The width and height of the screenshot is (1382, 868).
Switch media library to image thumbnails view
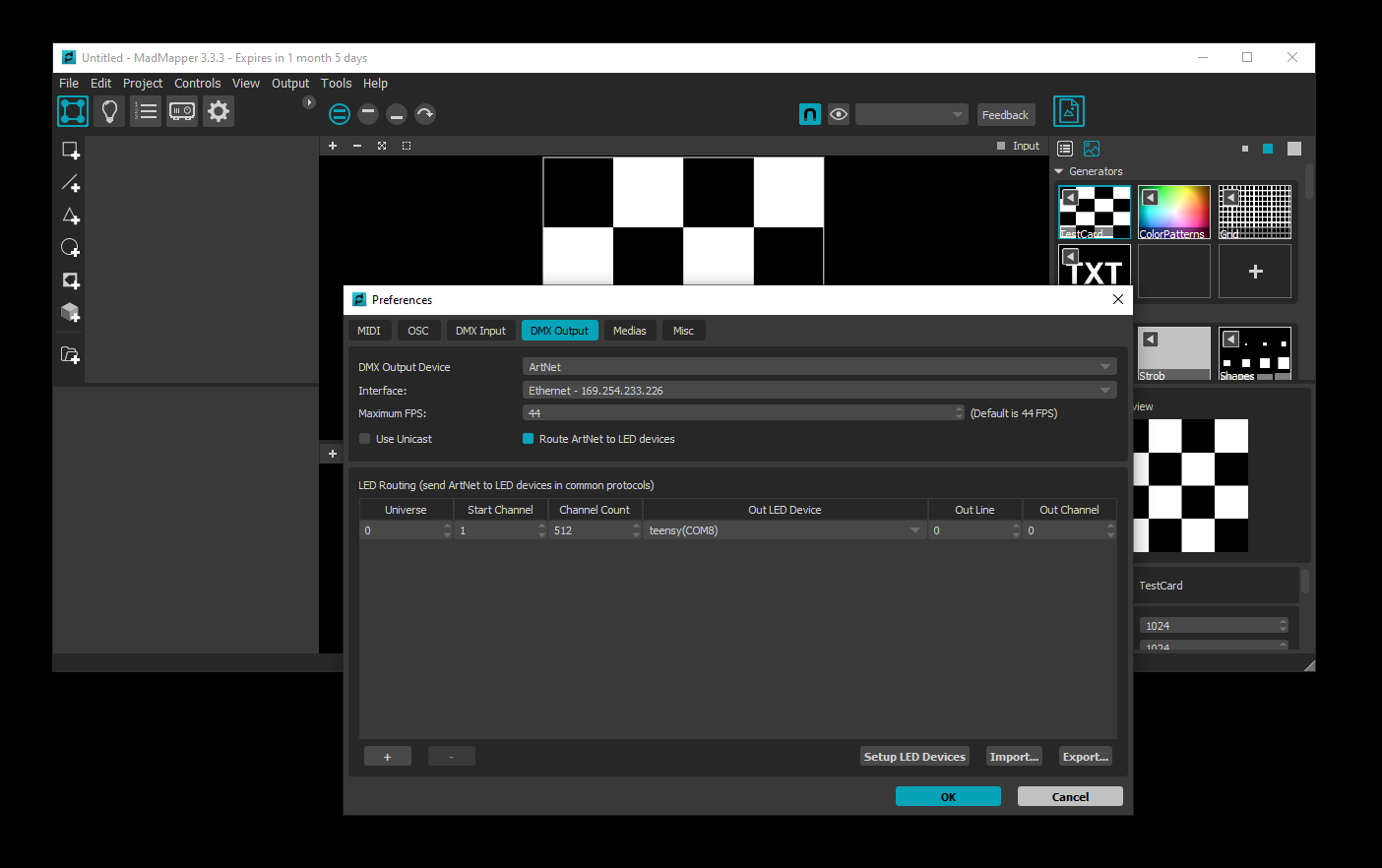coord(1092,149)
